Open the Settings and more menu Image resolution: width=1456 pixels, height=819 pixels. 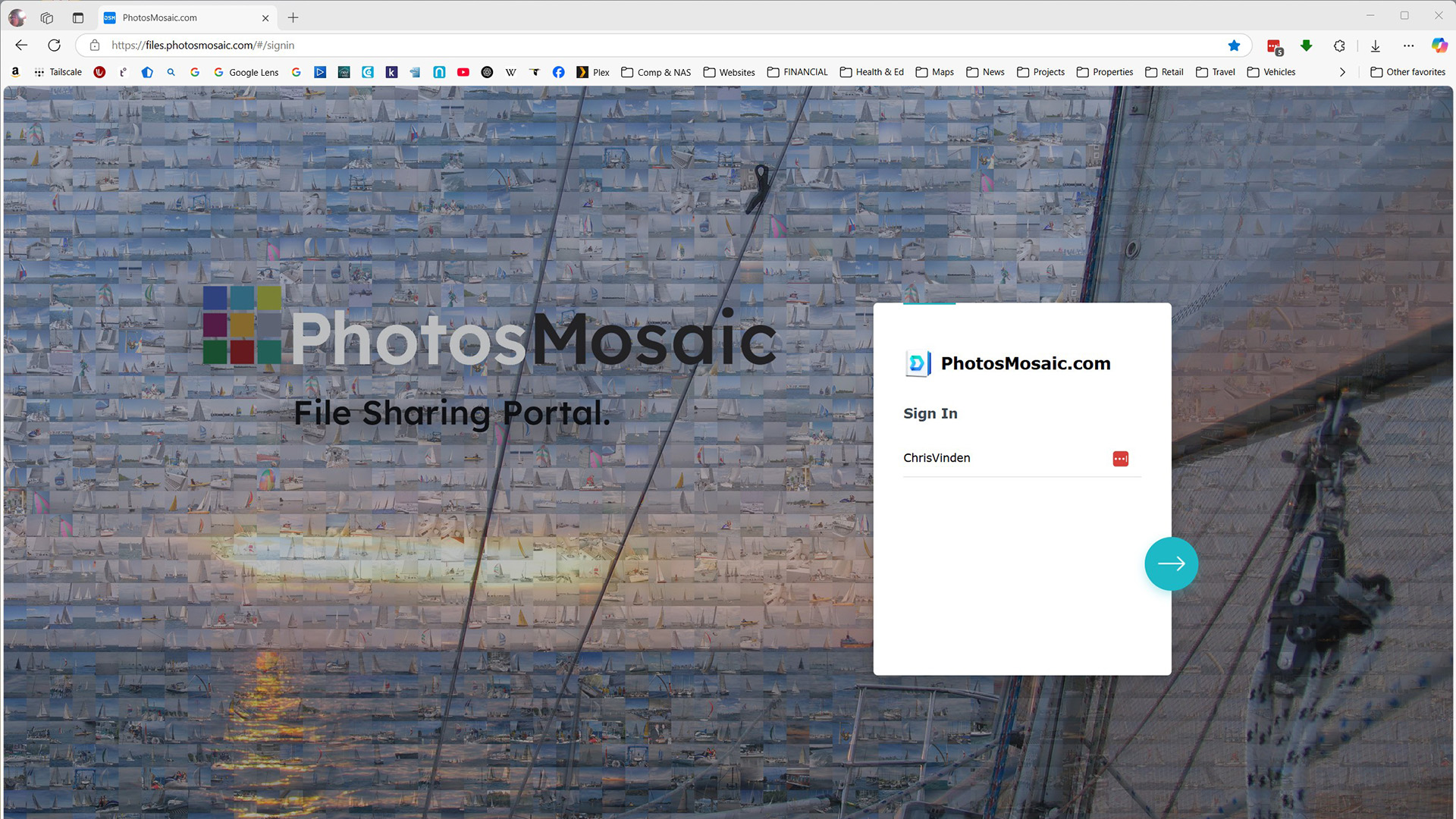tap(1408, 45)
